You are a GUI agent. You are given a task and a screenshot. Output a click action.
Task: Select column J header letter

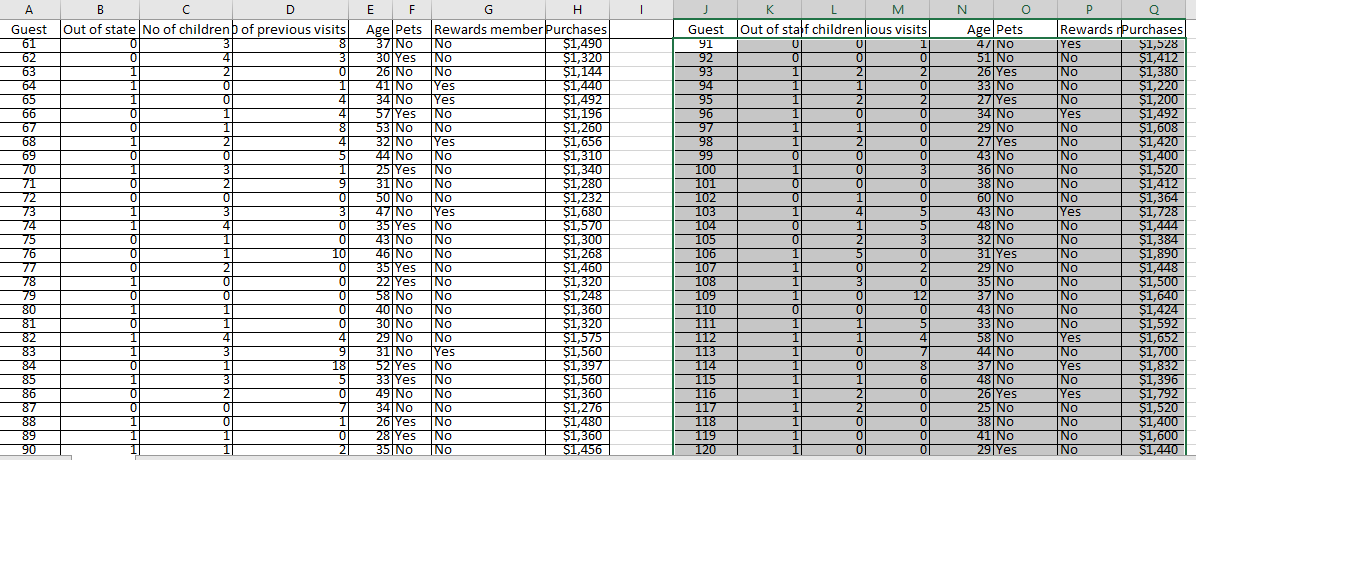(x=705, y=10)
